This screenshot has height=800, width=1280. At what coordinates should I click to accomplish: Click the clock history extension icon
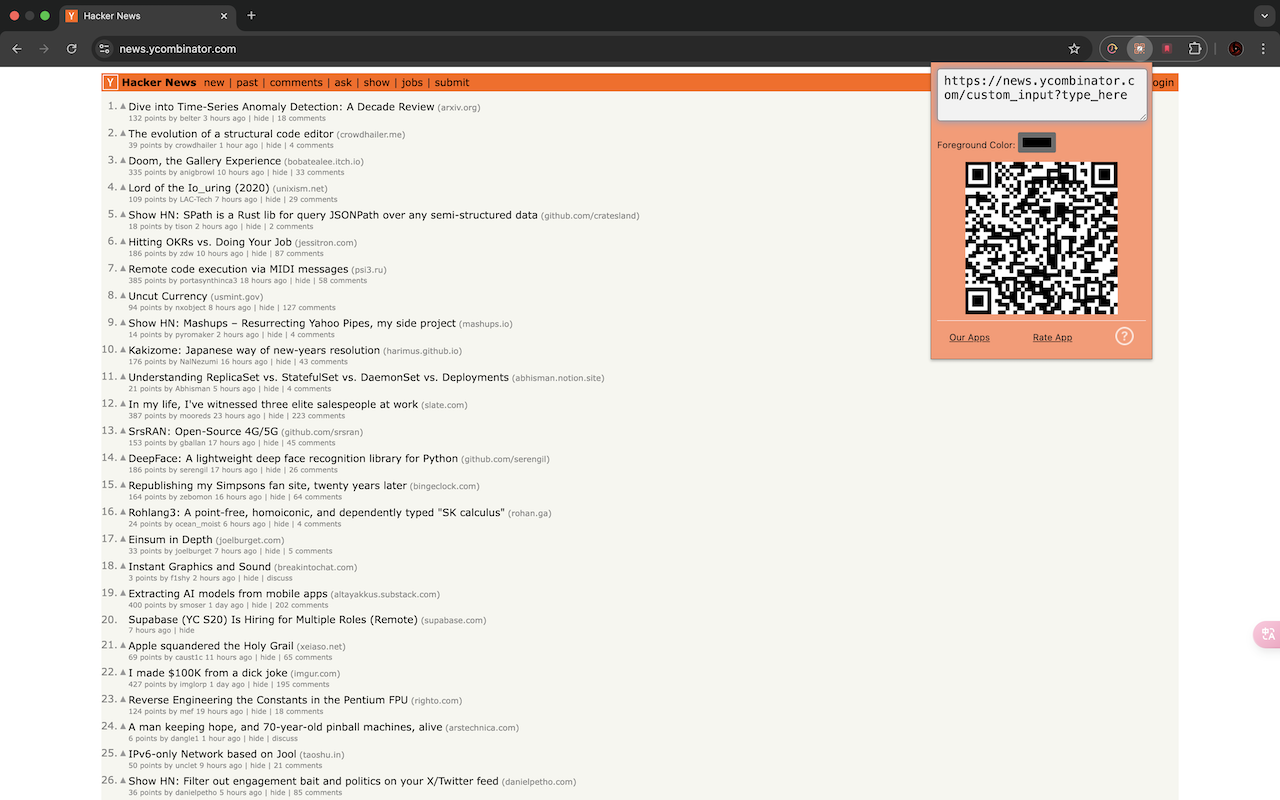1112,49
